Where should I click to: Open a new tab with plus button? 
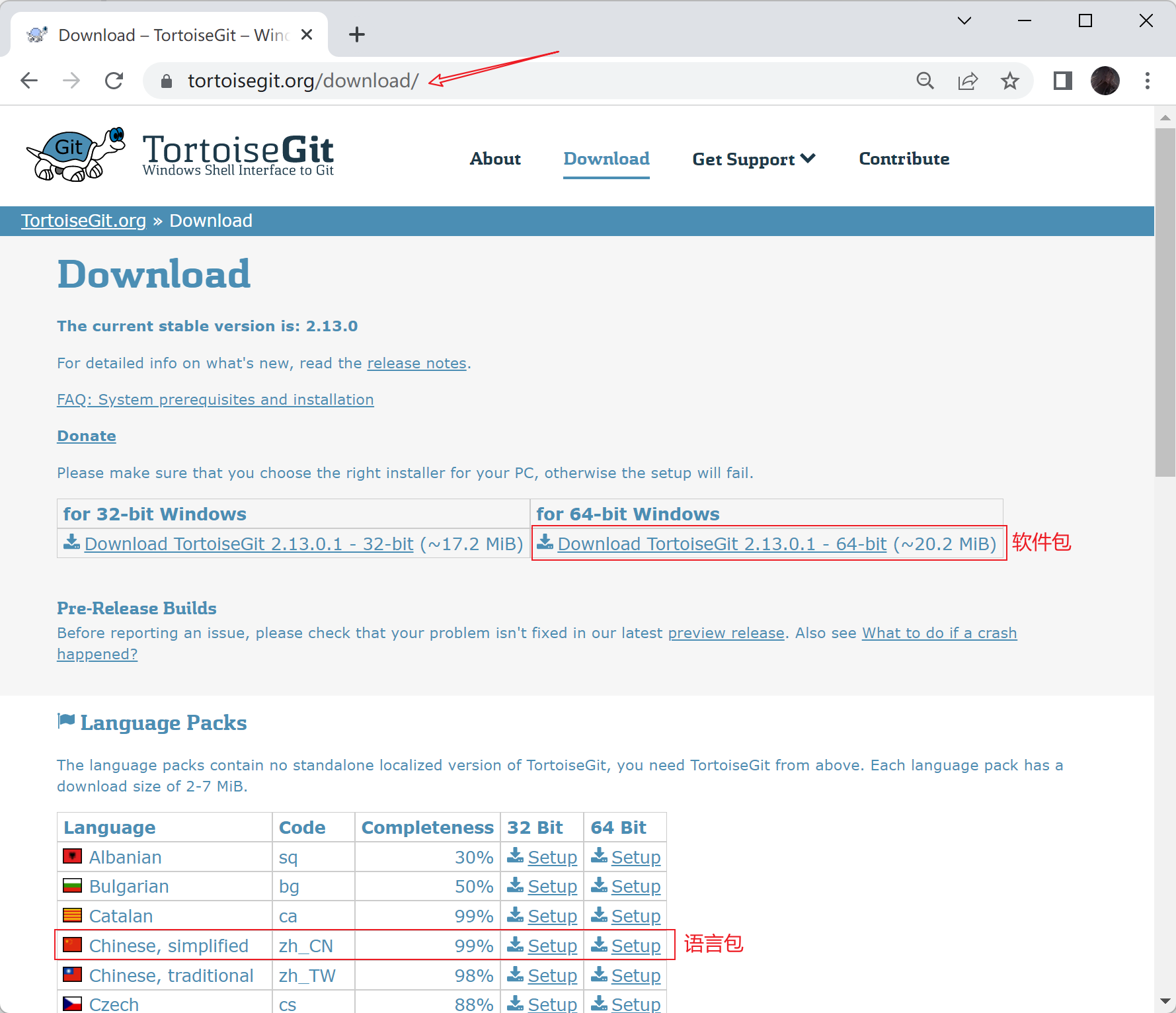click(357, 34)
